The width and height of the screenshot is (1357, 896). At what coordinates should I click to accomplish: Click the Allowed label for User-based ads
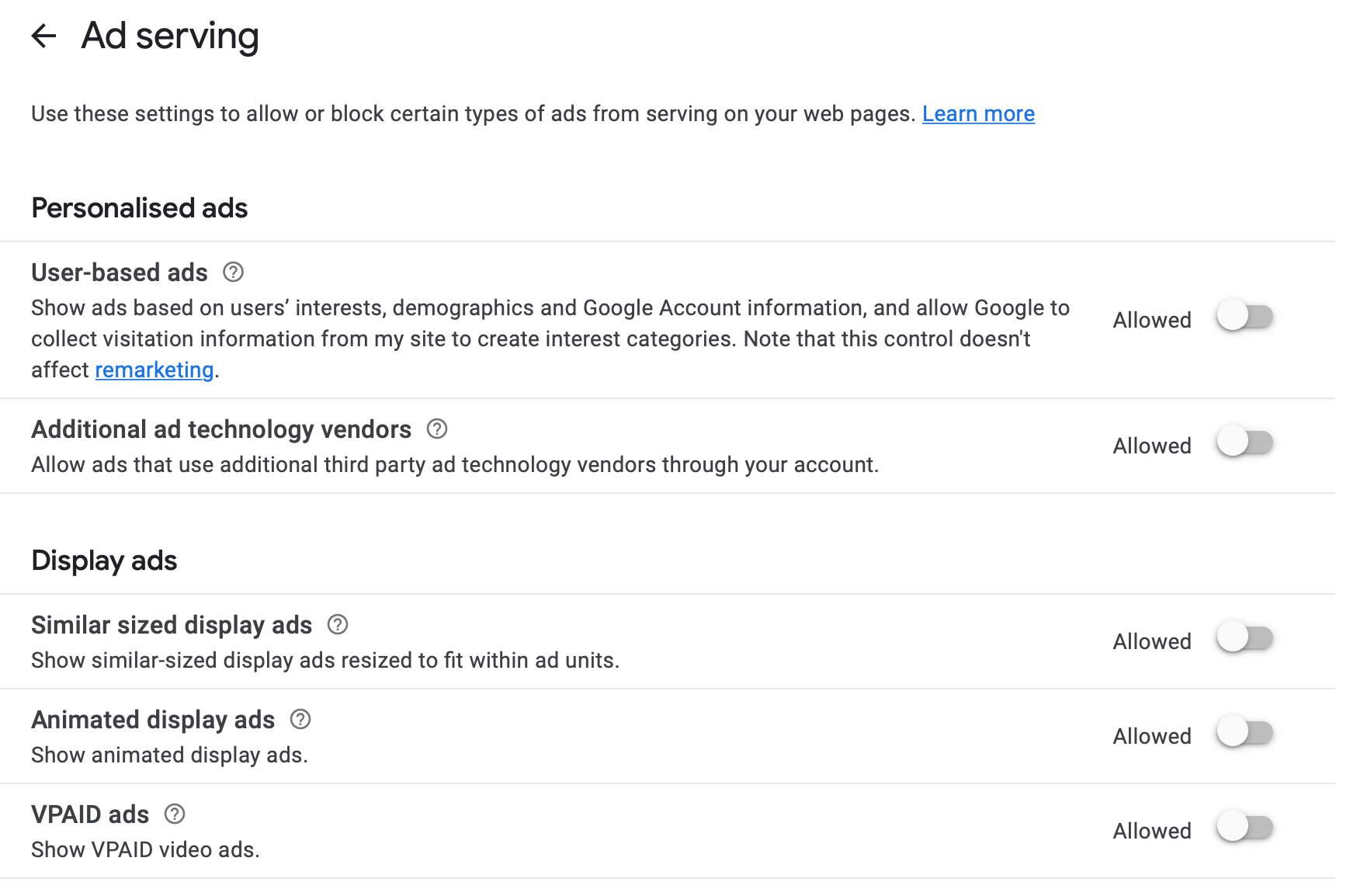pyautogui.click(x=1152, y=320)
